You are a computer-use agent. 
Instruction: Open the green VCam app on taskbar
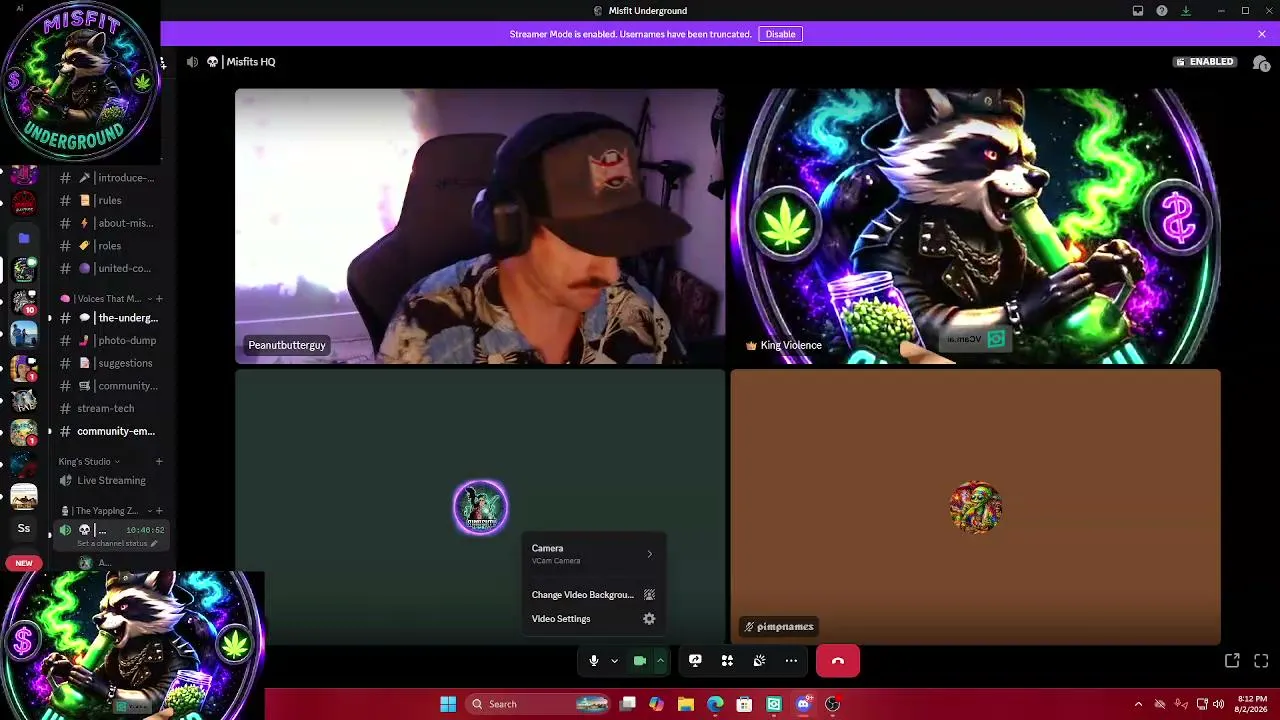click(774, 704)
